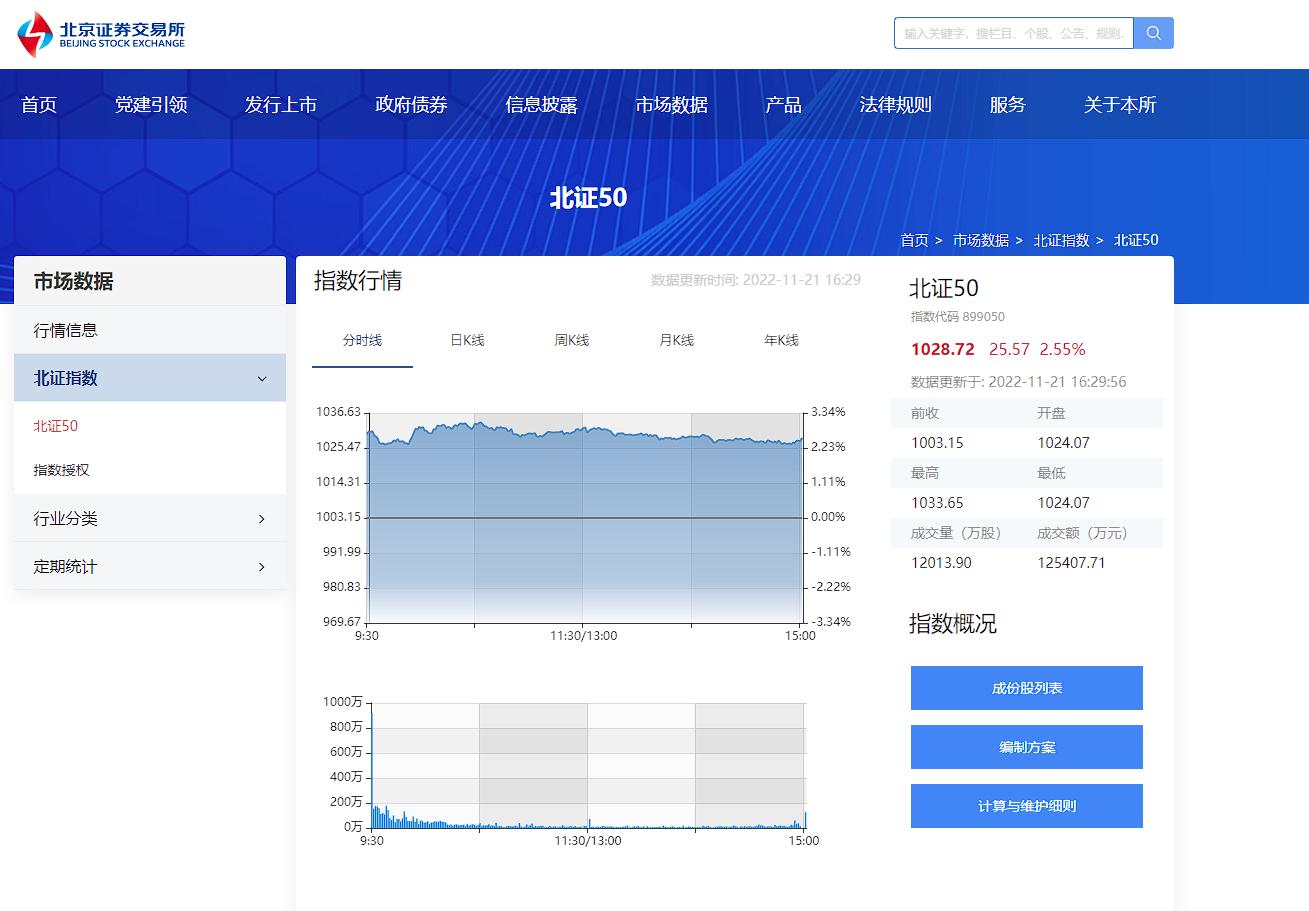Select 指数授权 in the sidebar
The image size is (1309, 911).
coord(62,470)
